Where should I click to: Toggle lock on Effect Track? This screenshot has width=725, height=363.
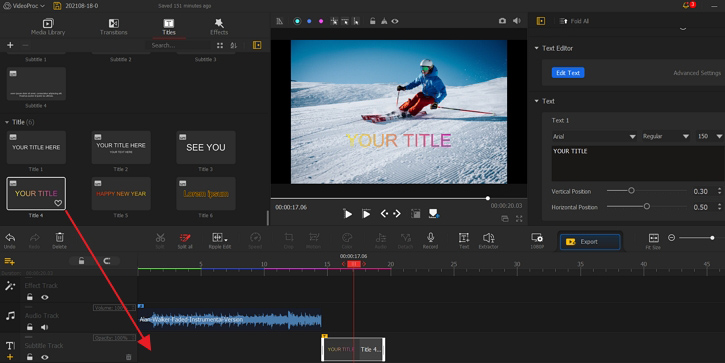30,297
